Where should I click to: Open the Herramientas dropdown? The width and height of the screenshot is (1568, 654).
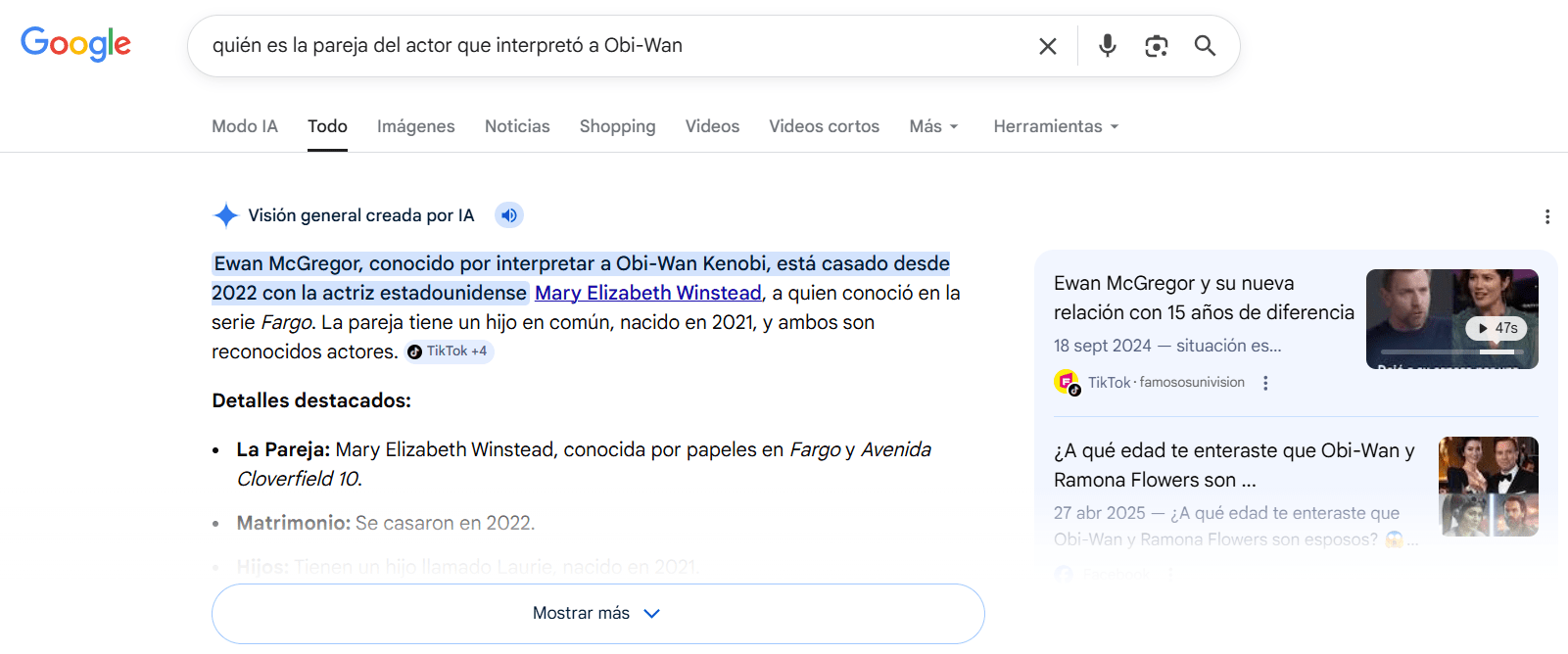click(x=1056, y=126)
